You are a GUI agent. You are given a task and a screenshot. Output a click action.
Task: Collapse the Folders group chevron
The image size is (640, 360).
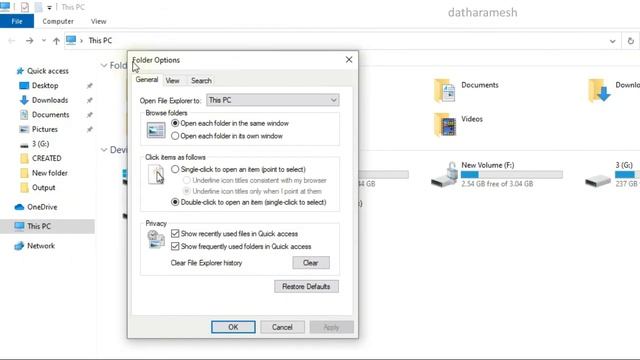[104, 65]
